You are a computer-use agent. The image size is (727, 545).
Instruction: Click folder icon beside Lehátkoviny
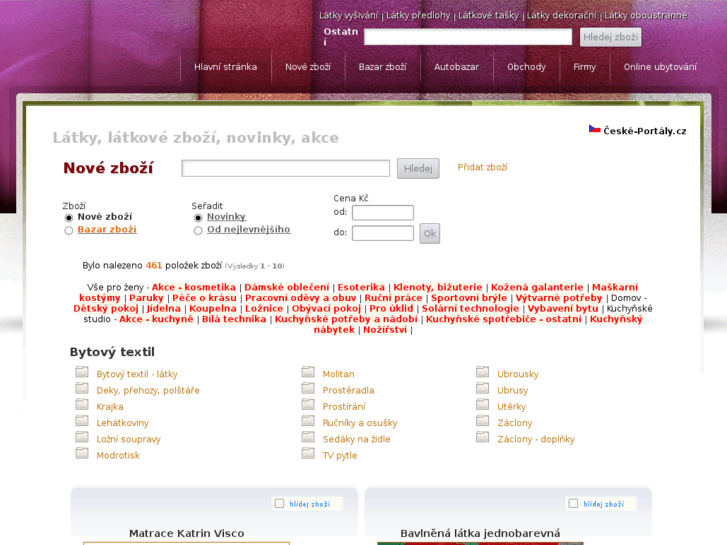point(82,421)
